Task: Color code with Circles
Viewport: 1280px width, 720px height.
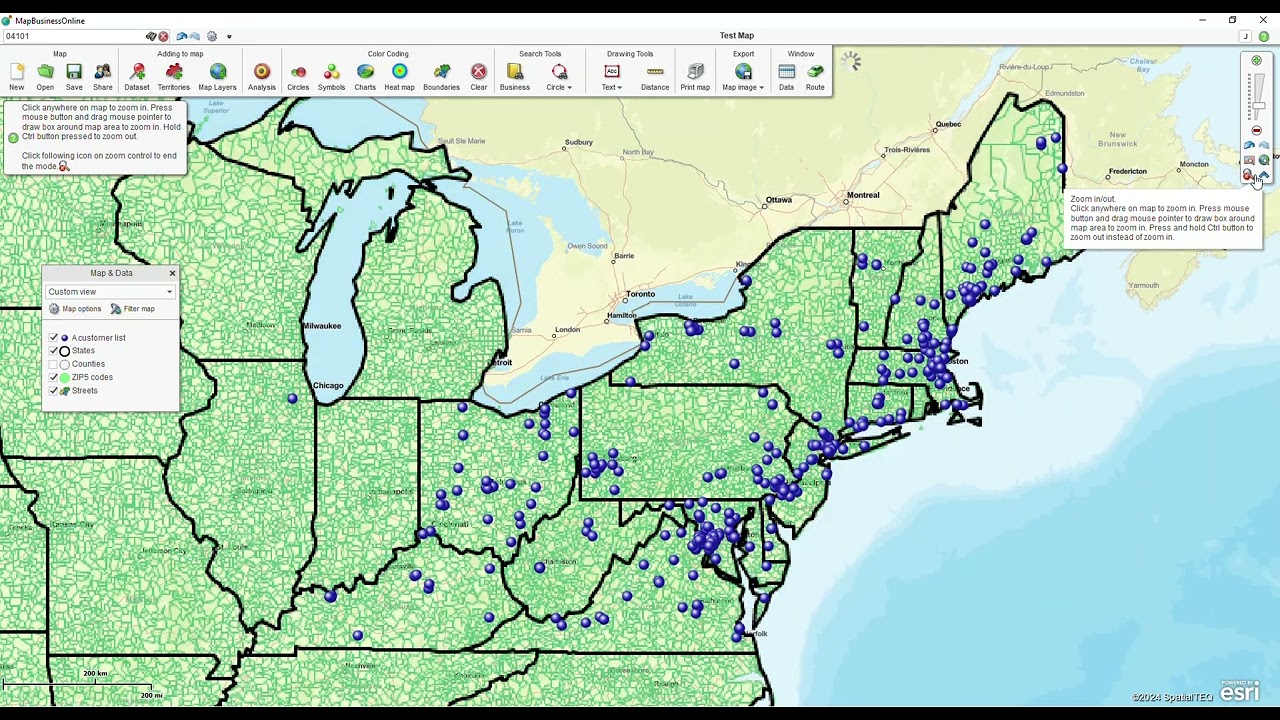Action: point(298,77)
